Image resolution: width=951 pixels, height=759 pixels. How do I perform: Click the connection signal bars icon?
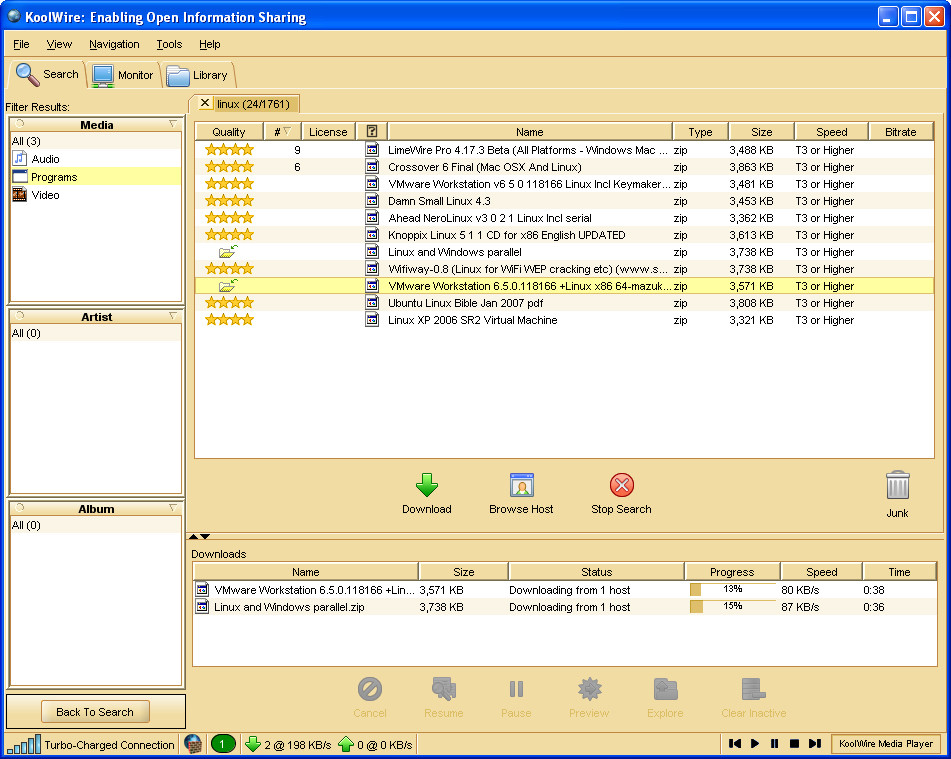[x=24, y=744]
